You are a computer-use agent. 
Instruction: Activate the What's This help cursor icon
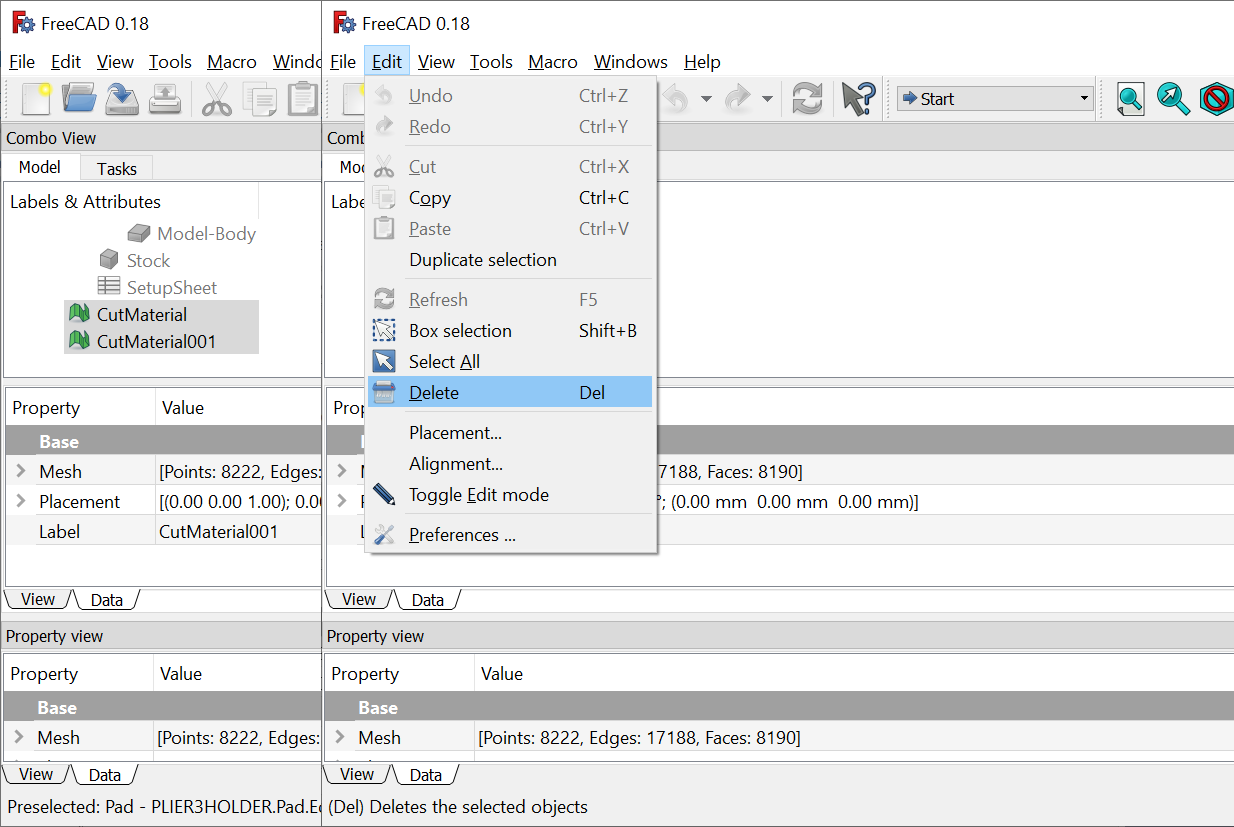click(858, 98)
